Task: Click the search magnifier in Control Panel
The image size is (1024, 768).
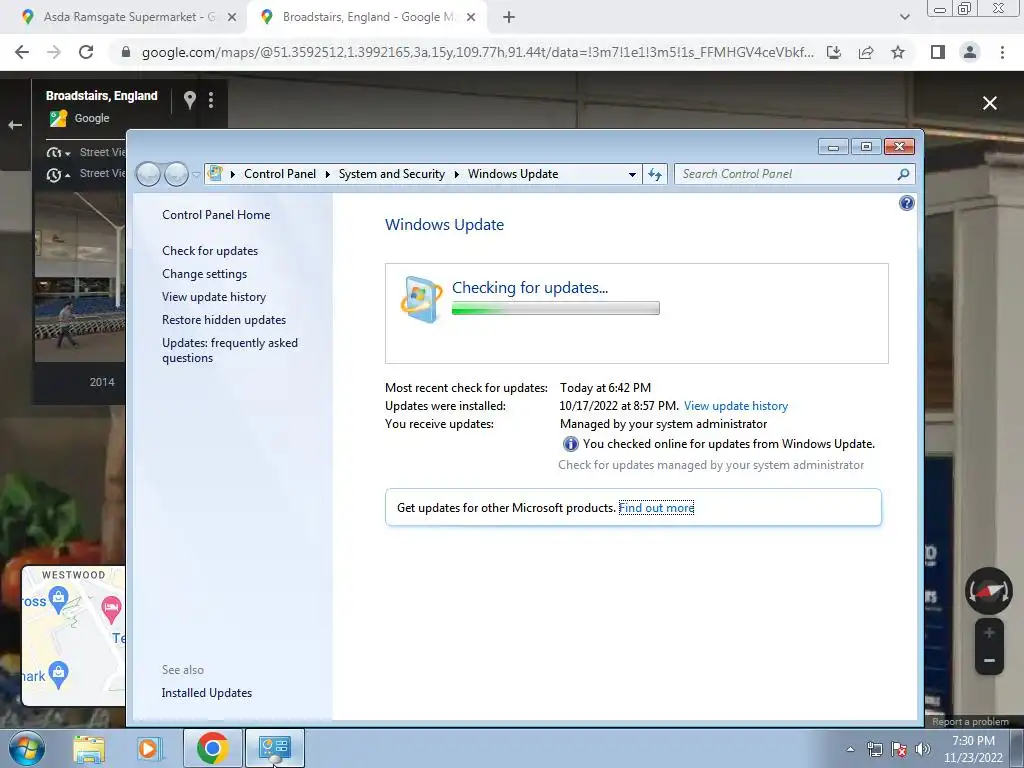Action: coord(903,174)
